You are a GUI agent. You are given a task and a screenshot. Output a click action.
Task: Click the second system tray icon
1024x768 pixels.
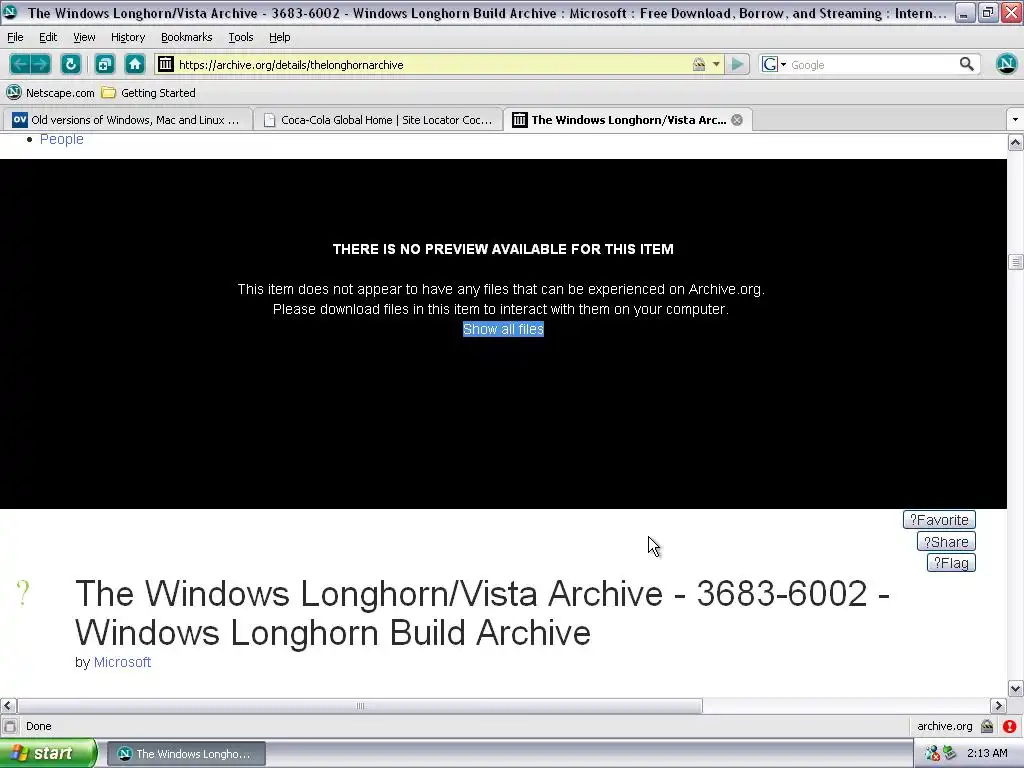tap(950, 754)
